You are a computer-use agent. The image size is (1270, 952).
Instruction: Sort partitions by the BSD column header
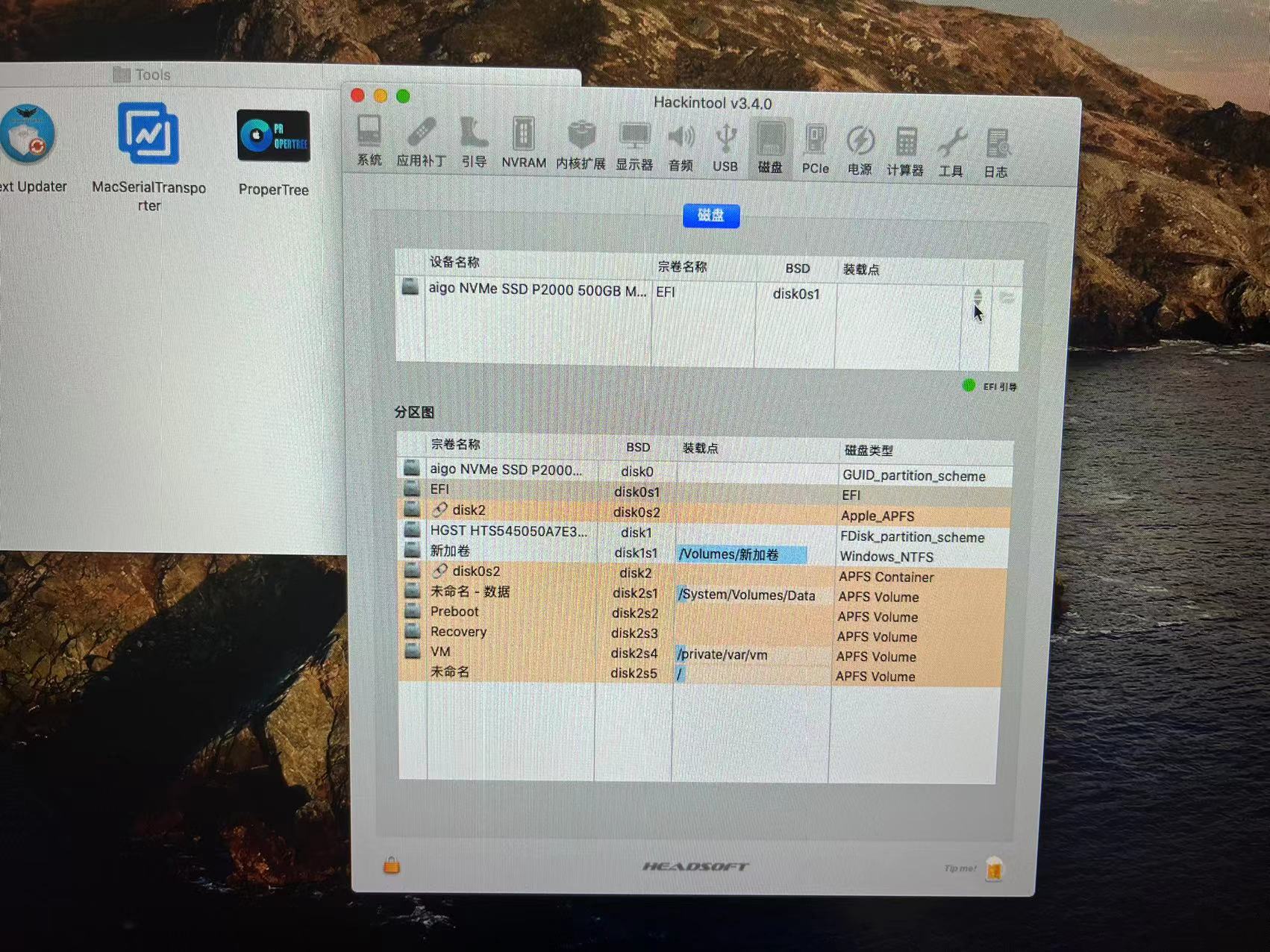tap(638, 447)
